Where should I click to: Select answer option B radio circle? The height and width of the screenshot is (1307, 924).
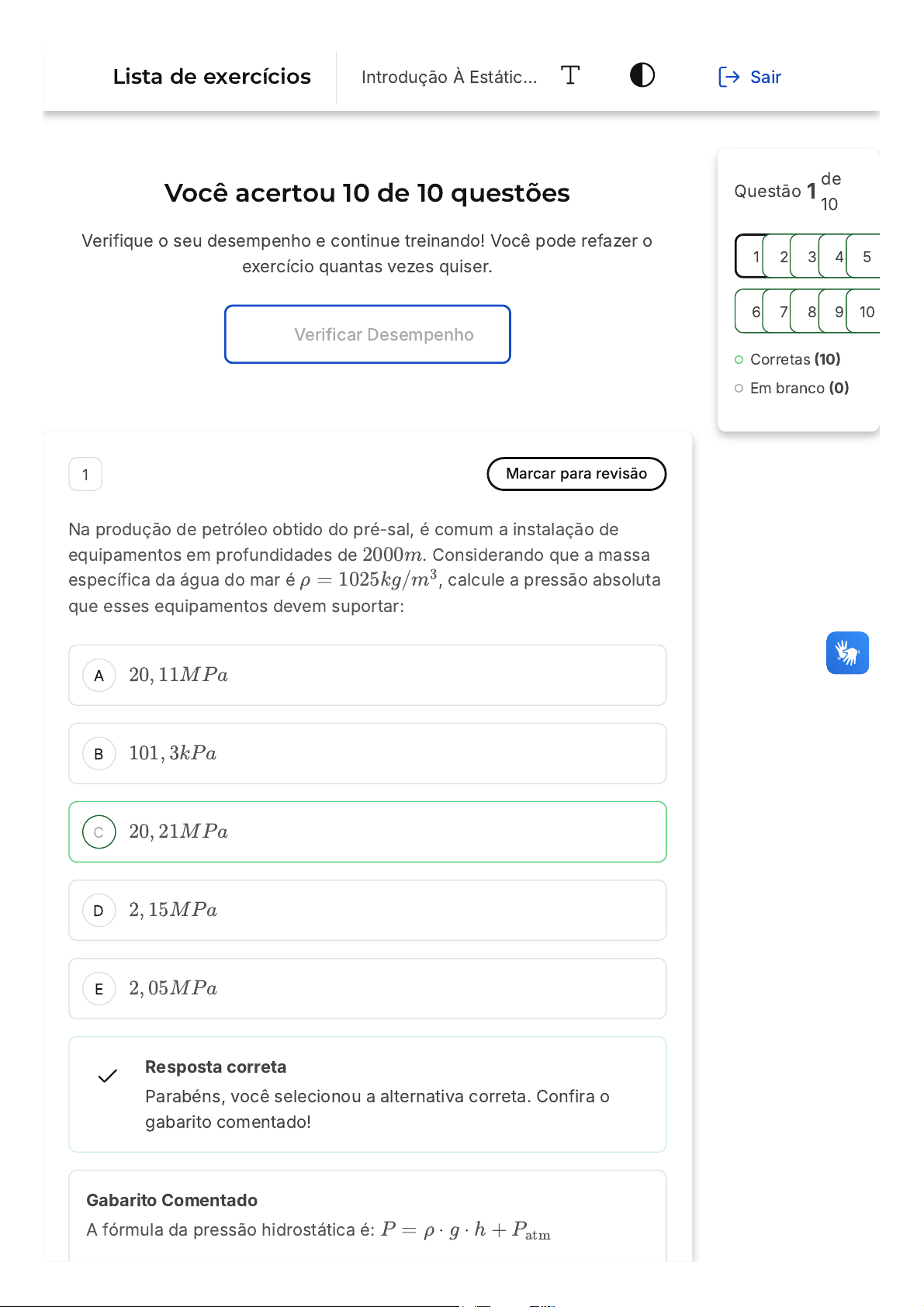point(99,754)
